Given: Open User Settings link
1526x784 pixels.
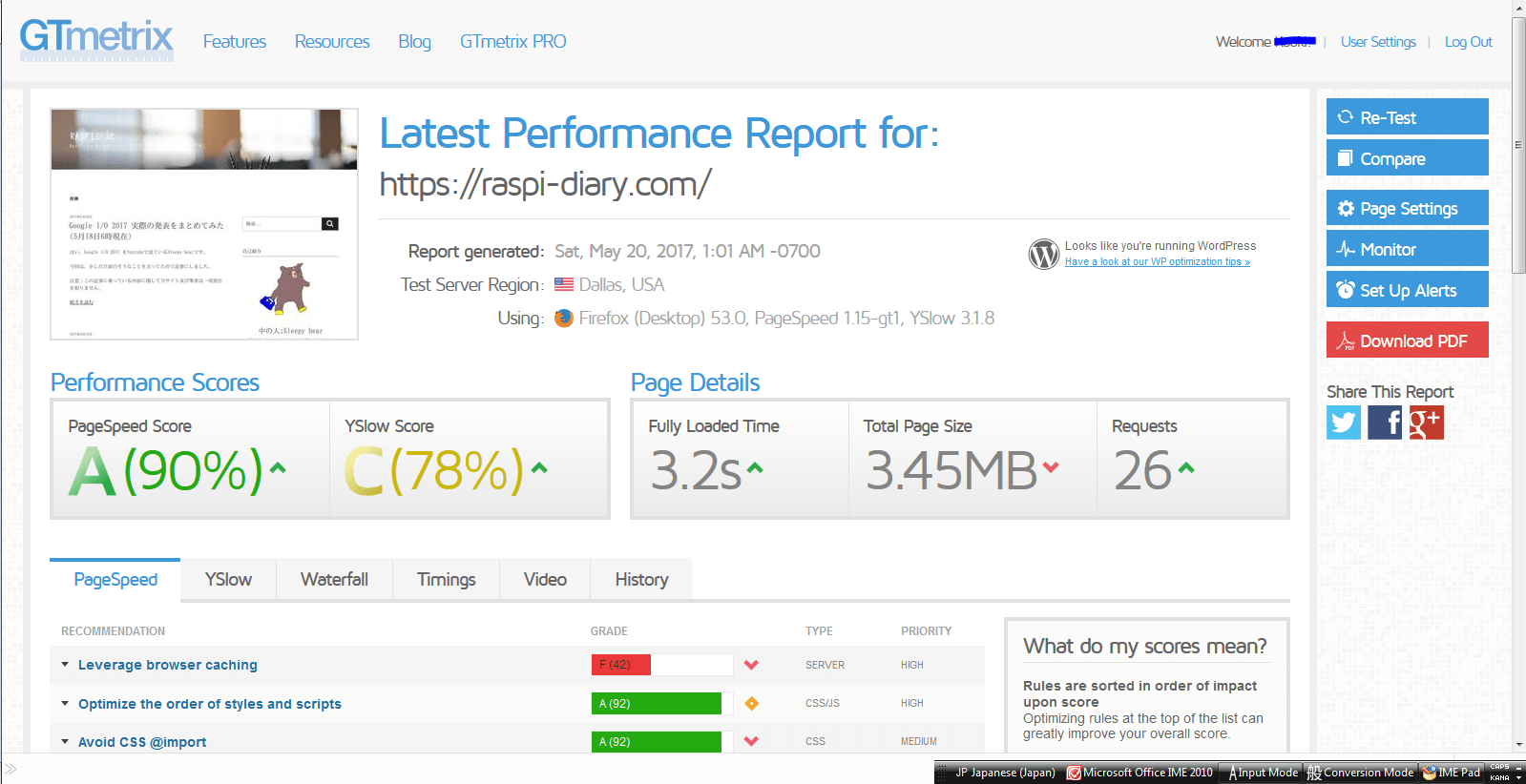Looking at the screenshot, I should click(1378, 42).
